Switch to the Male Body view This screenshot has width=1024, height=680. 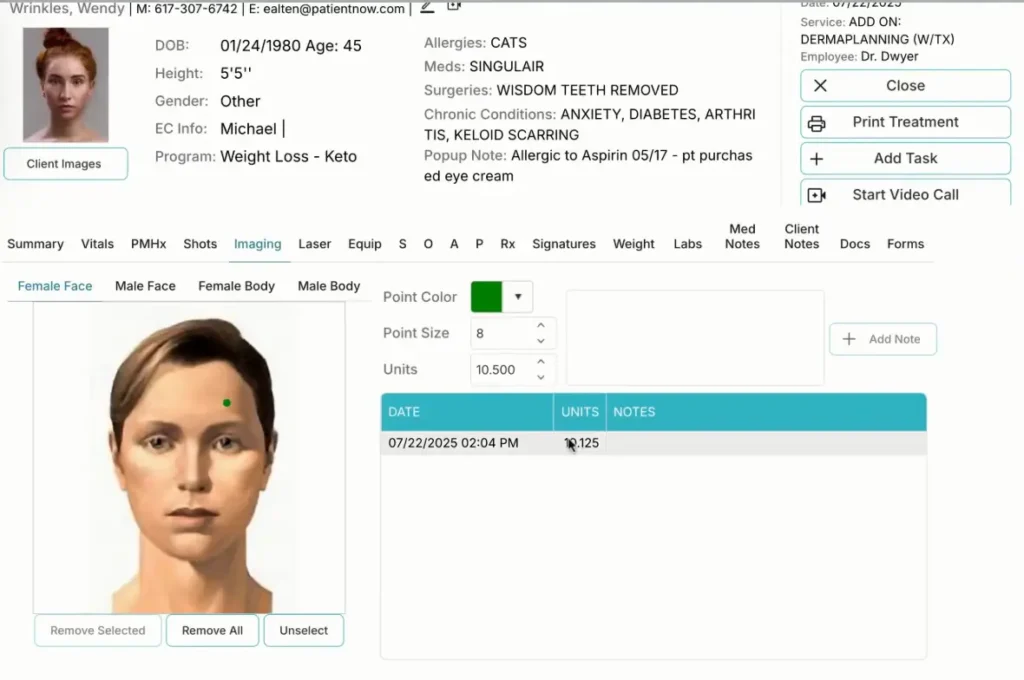[x=329, y=286]
